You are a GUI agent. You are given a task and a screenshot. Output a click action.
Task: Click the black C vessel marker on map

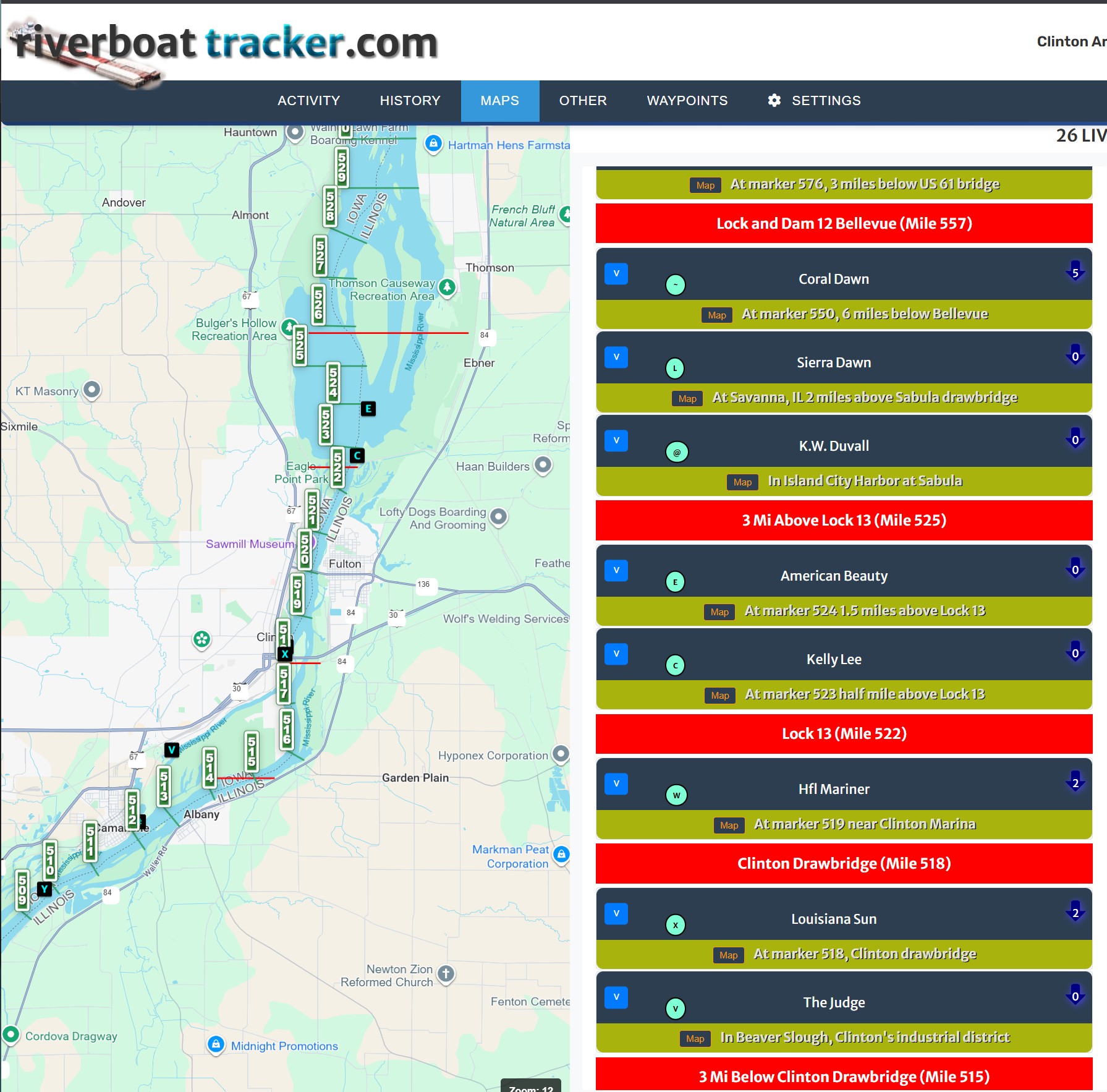point(357,456)
